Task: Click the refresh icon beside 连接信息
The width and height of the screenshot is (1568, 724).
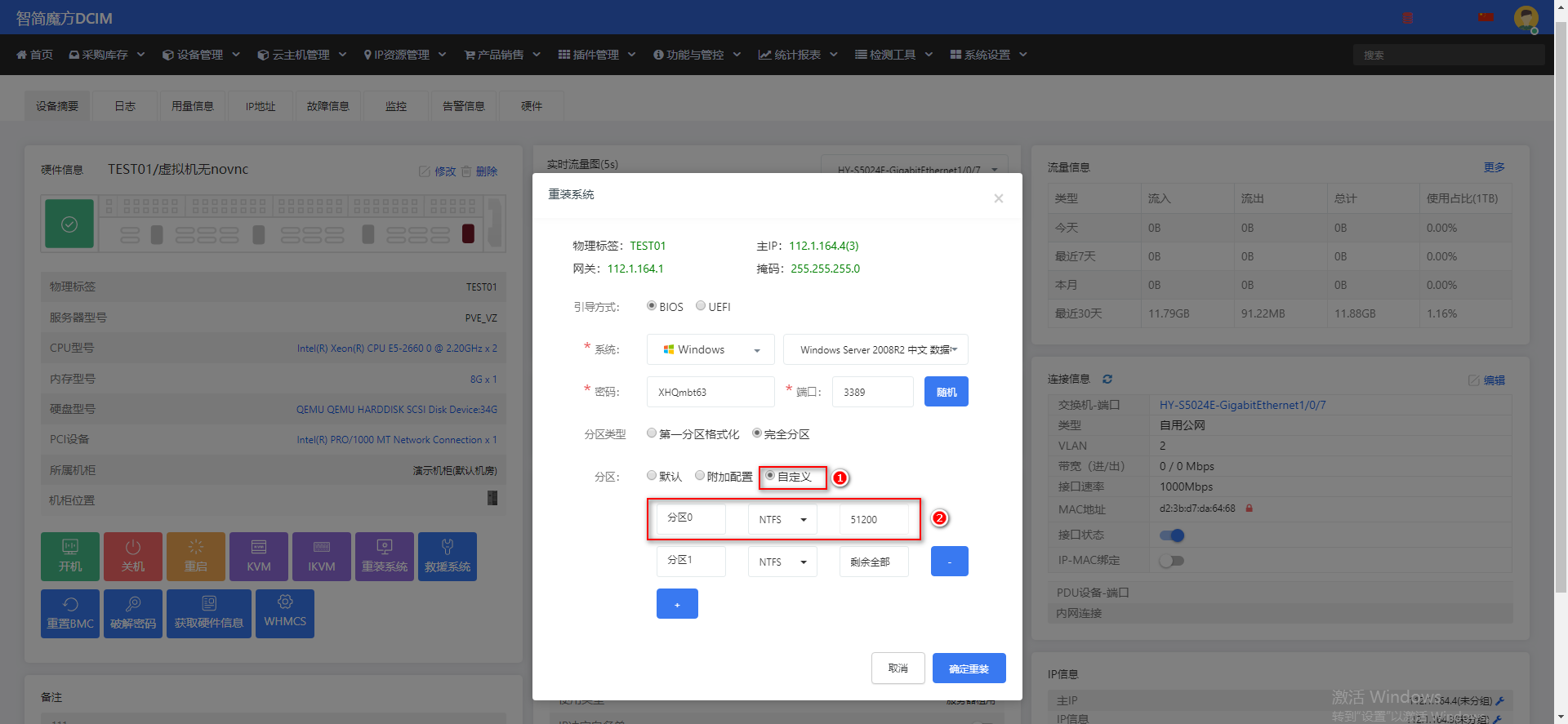Action: point(1107,379)
